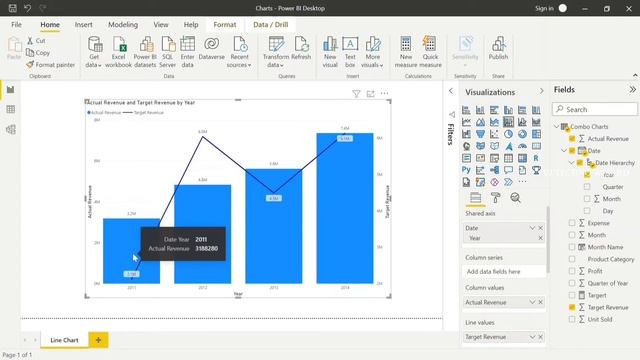Viewport: 640px width, 360px height.
Task: Click the SQL Server button
Action: 167,52
